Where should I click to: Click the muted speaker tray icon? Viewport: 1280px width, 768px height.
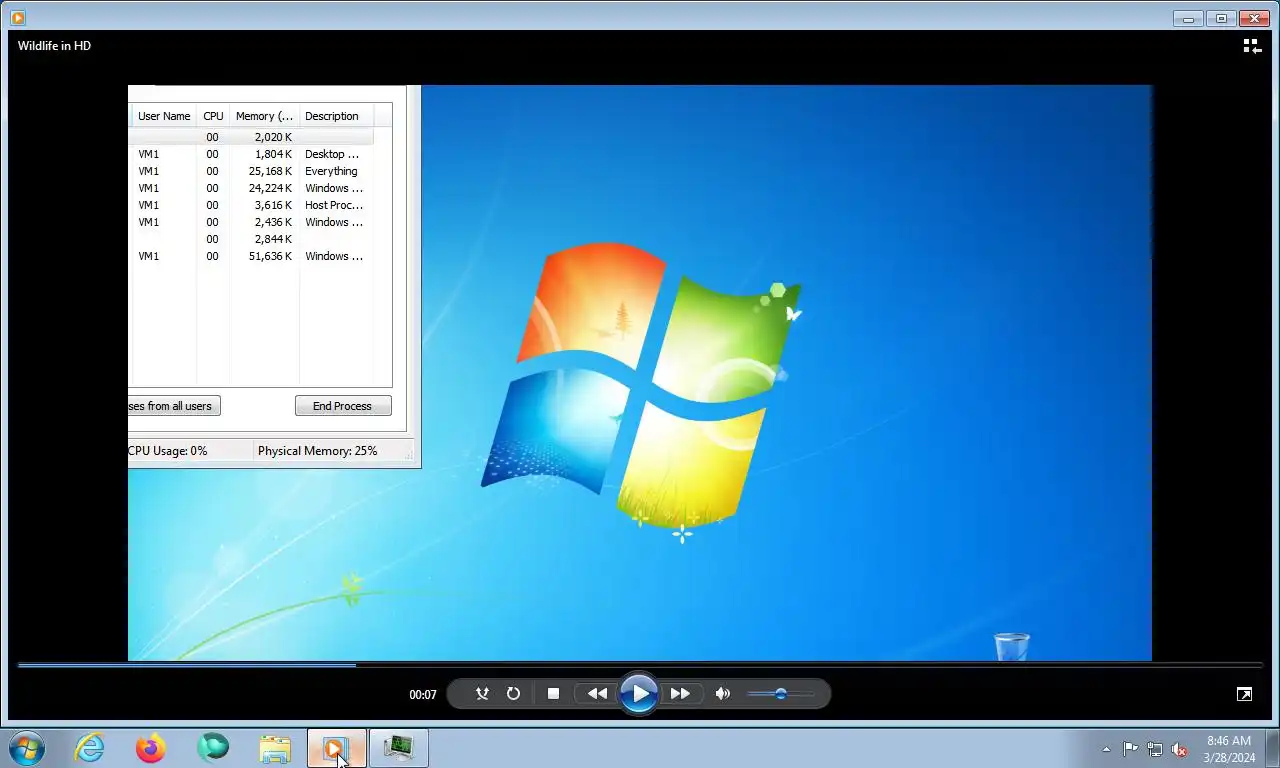1179,749
